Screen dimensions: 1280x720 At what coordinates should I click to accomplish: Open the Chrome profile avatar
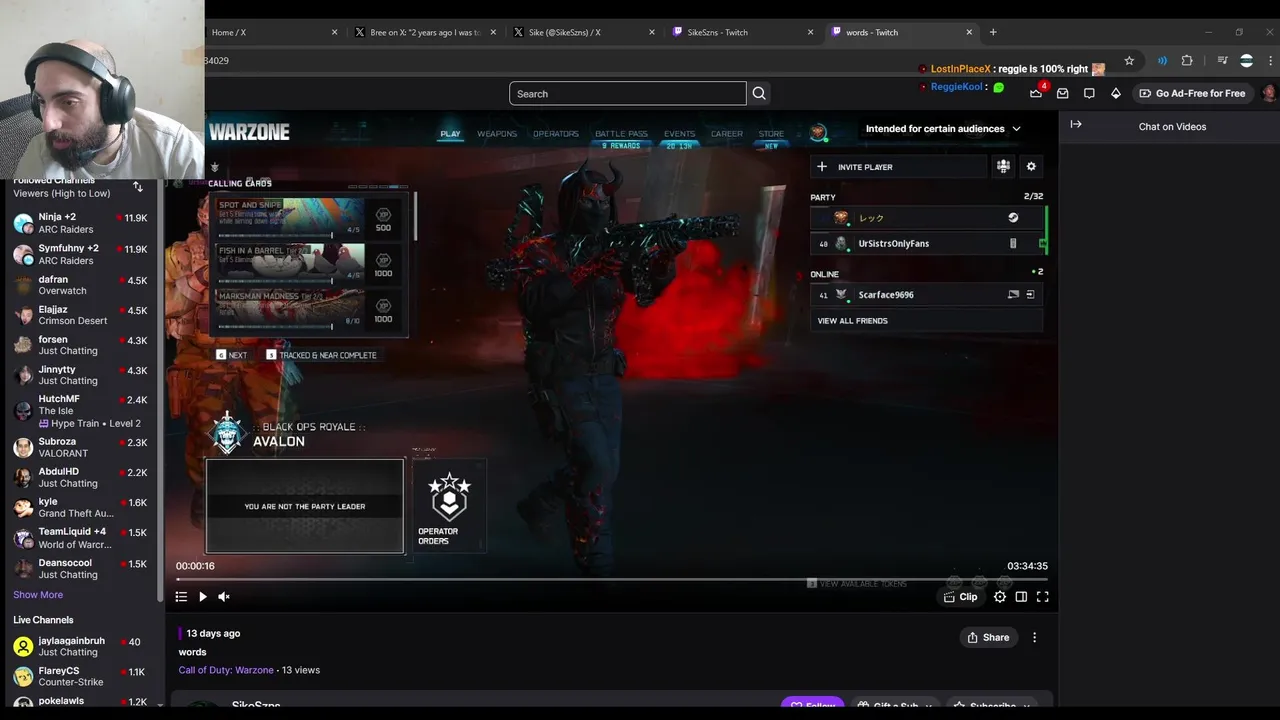tap(1246, 61)
